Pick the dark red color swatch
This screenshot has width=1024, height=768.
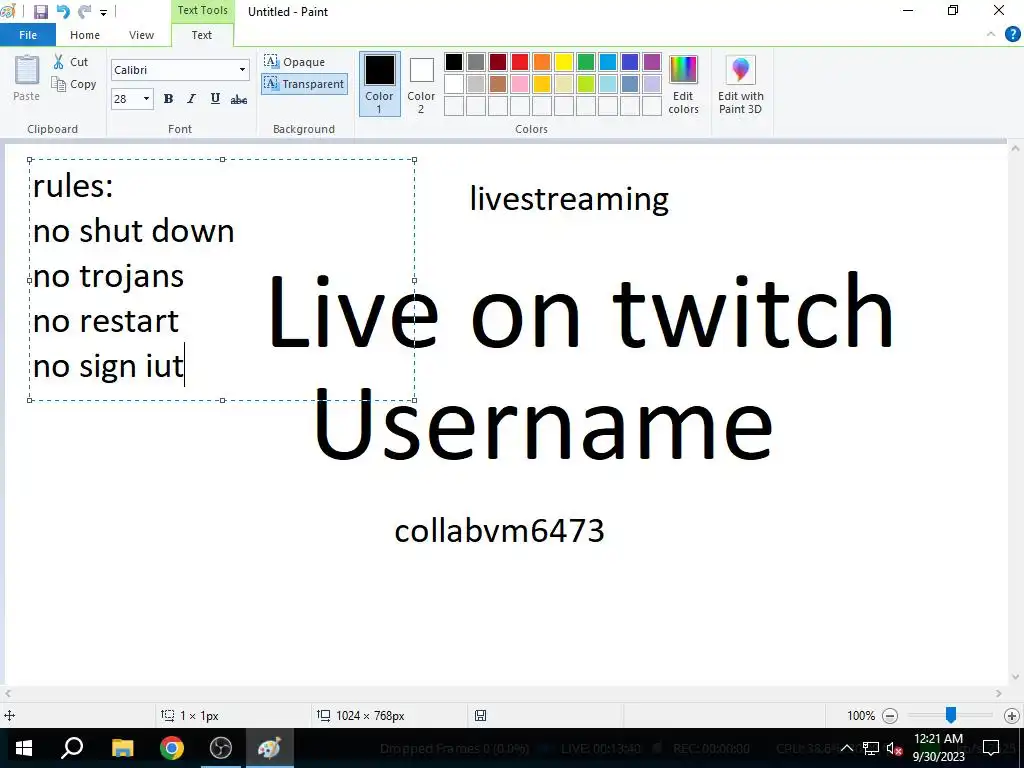click(498, 62)
